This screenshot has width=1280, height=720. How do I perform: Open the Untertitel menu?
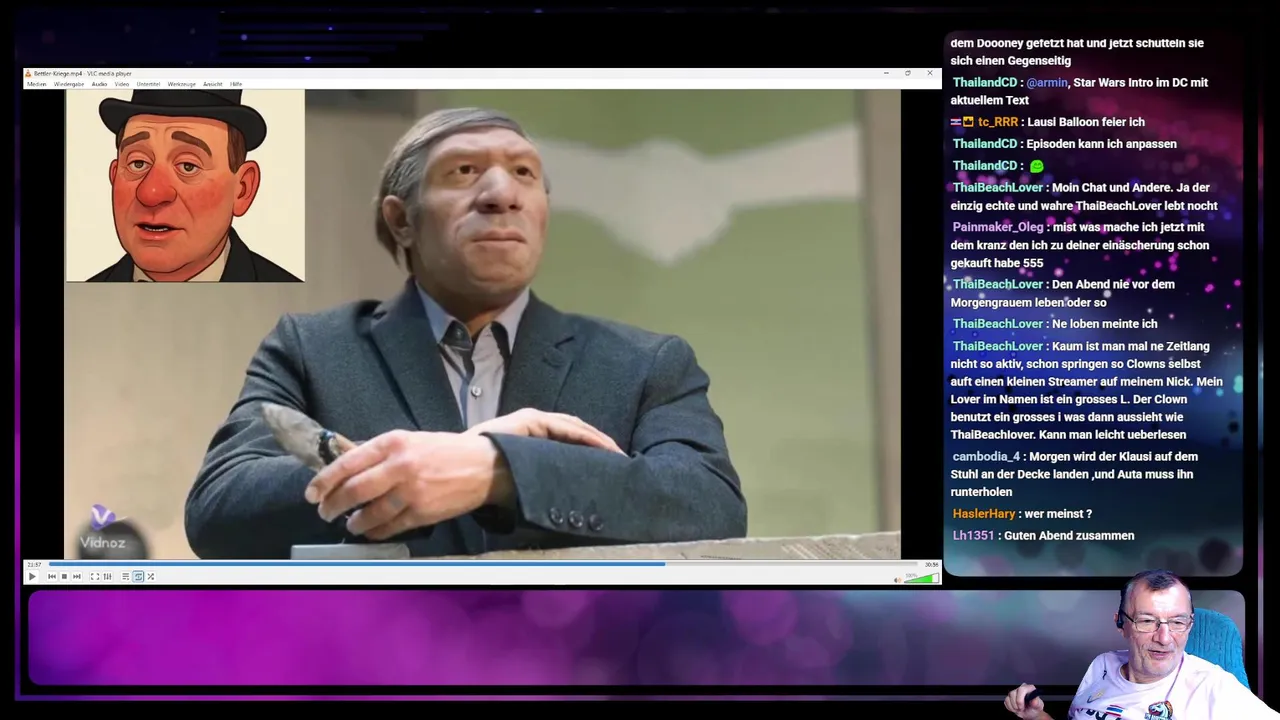[x=148, y=84]
